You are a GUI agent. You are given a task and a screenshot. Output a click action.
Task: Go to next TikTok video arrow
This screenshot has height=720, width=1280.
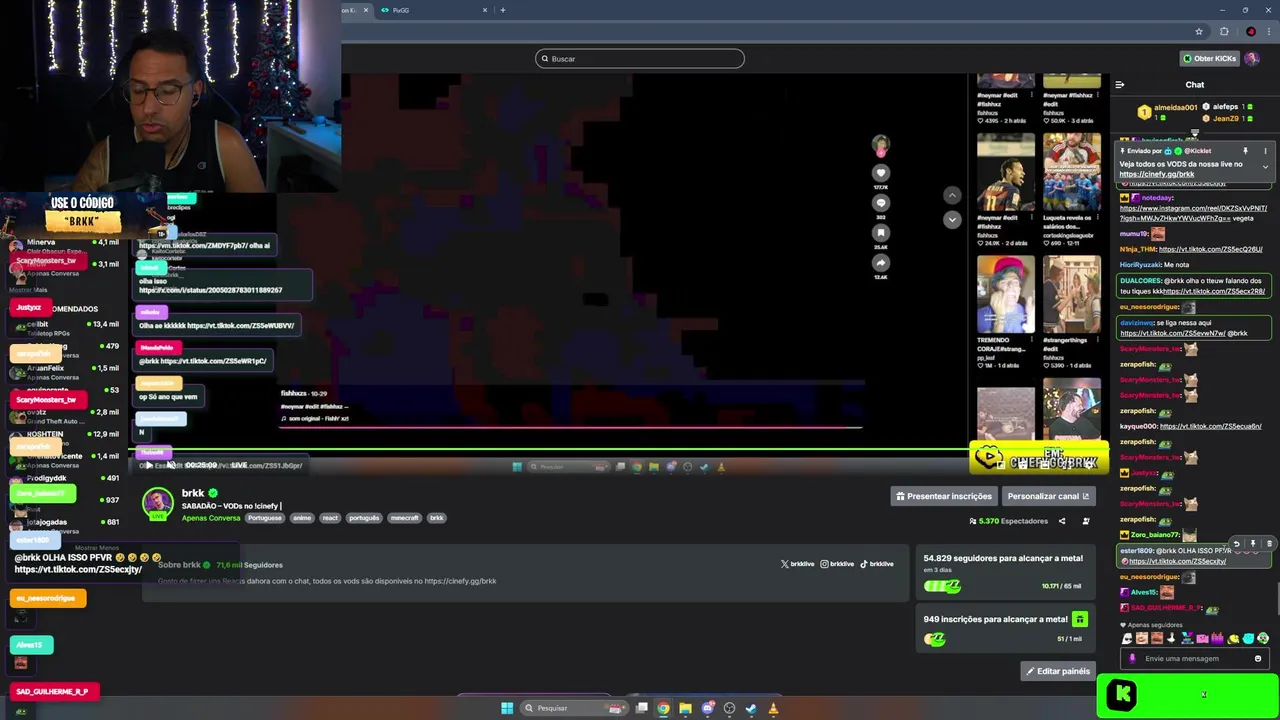[x=952, y=219]
